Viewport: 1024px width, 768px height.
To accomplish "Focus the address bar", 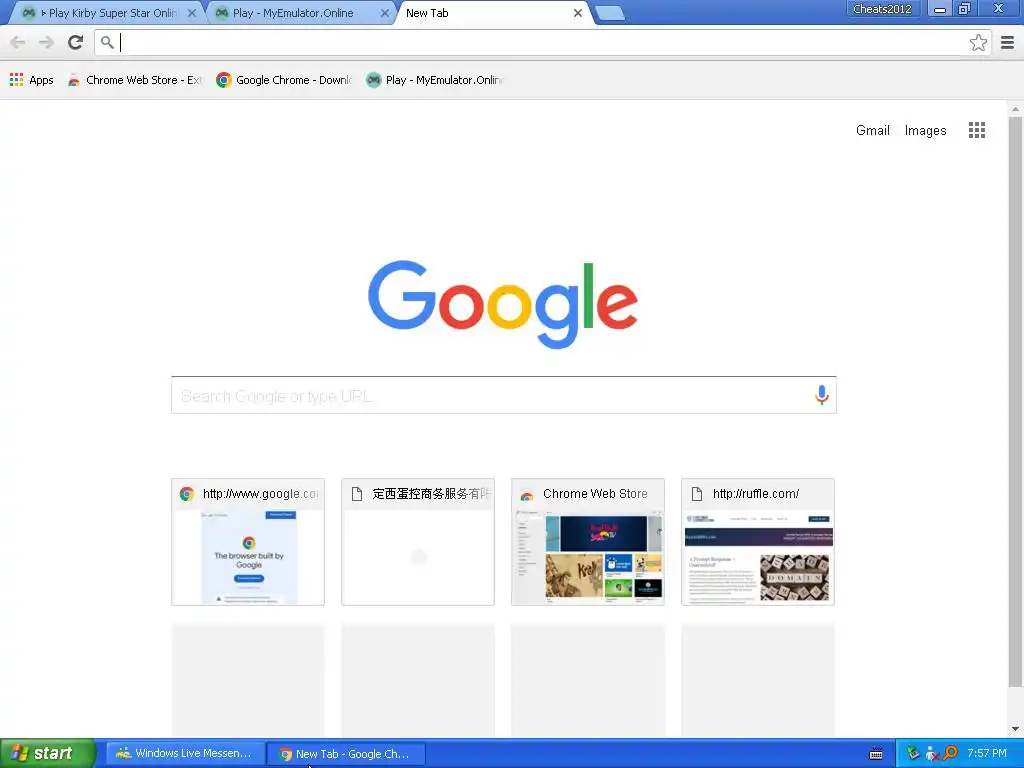I will point(542,42).
